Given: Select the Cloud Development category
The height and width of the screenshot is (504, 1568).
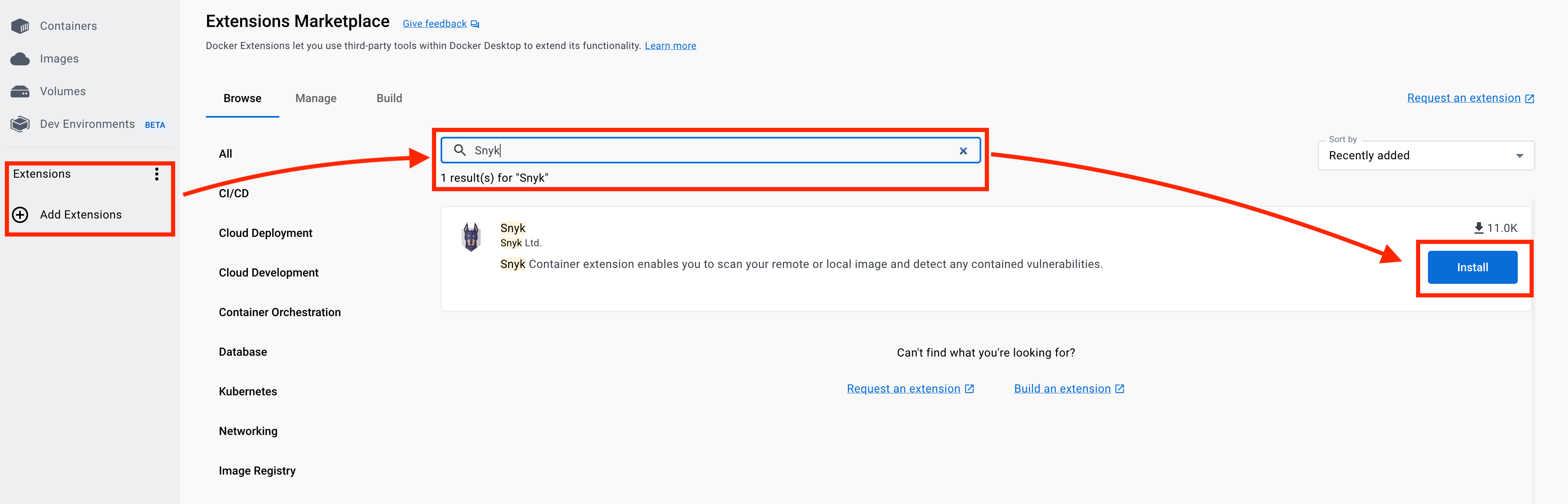Looking at the screenshot, I should click(x=268, y=272).
